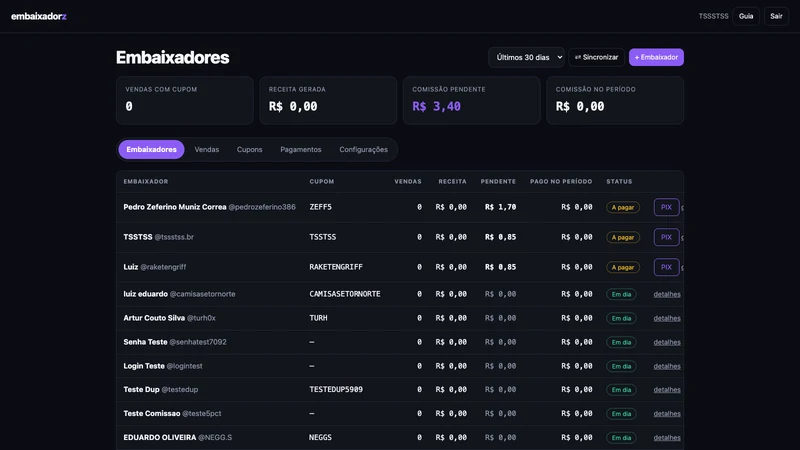Click the TSSSTSS account name in header
This screenshot has width=800, height=450.
(713, 16)
